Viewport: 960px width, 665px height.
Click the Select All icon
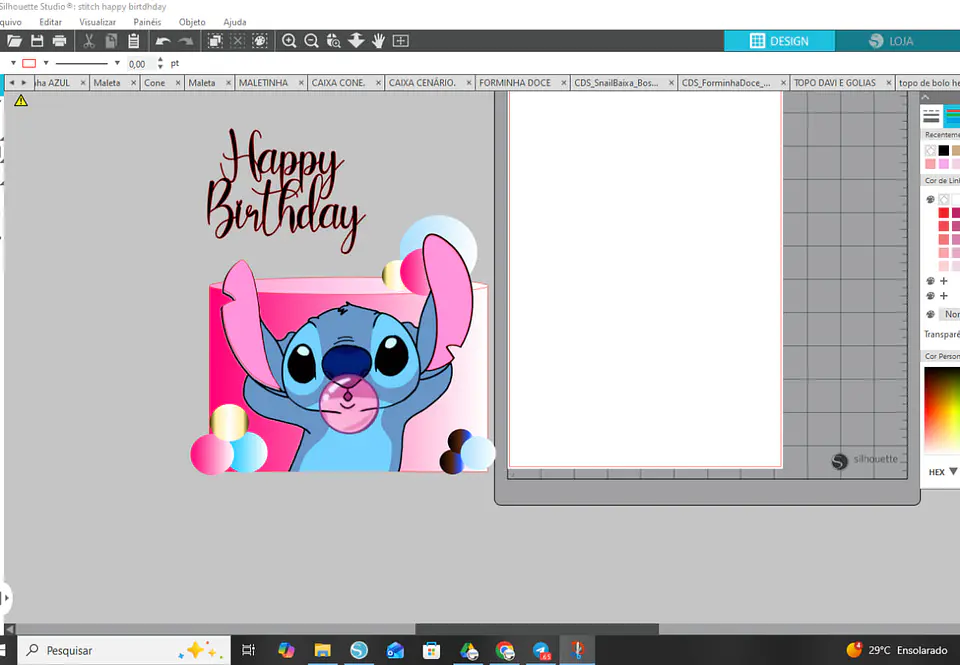(215, 41)
